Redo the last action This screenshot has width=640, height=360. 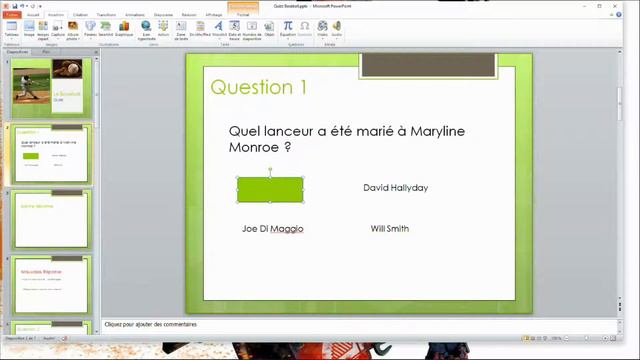coord(33,6)
